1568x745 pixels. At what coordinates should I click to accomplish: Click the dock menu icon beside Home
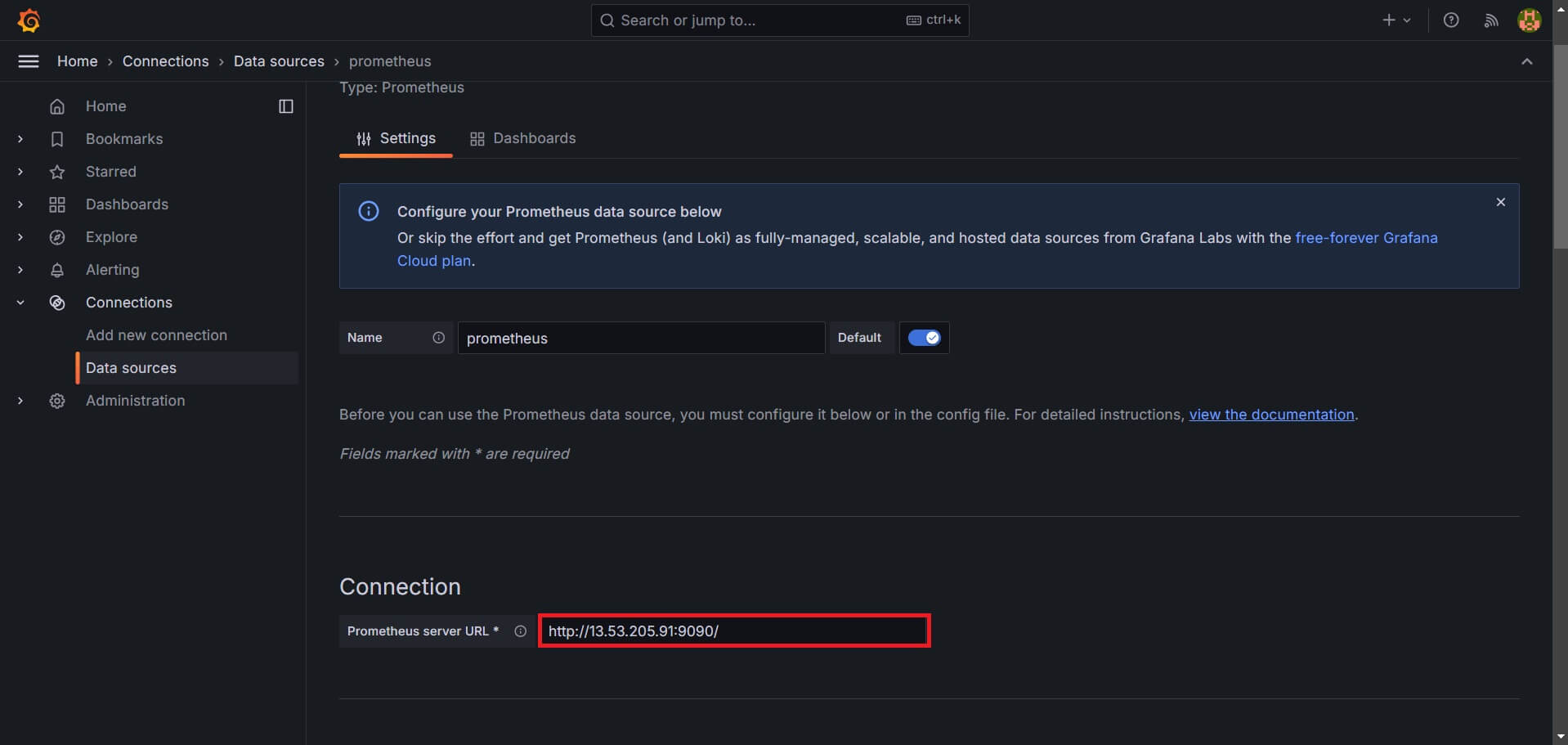[x=285, y=106]
